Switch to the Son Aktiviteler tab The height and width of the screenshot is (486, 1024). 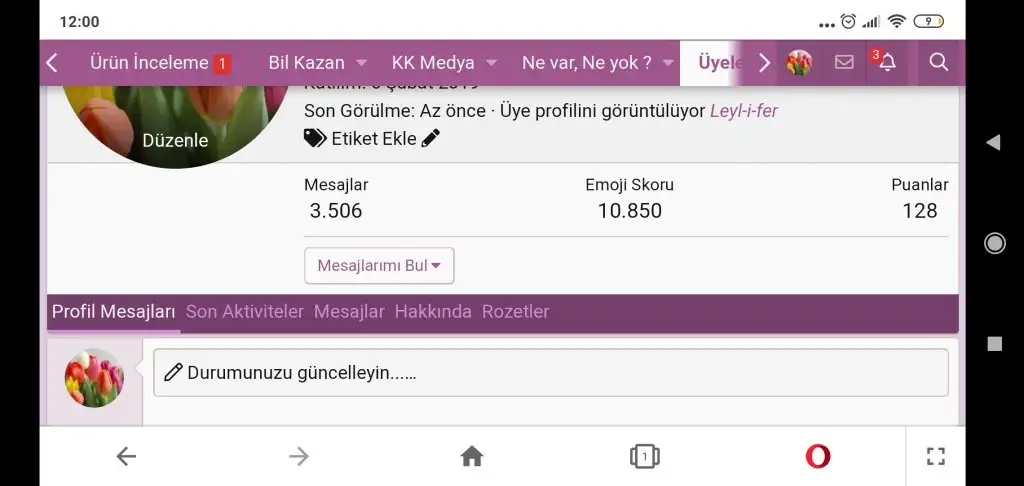(x=245, y=312)
